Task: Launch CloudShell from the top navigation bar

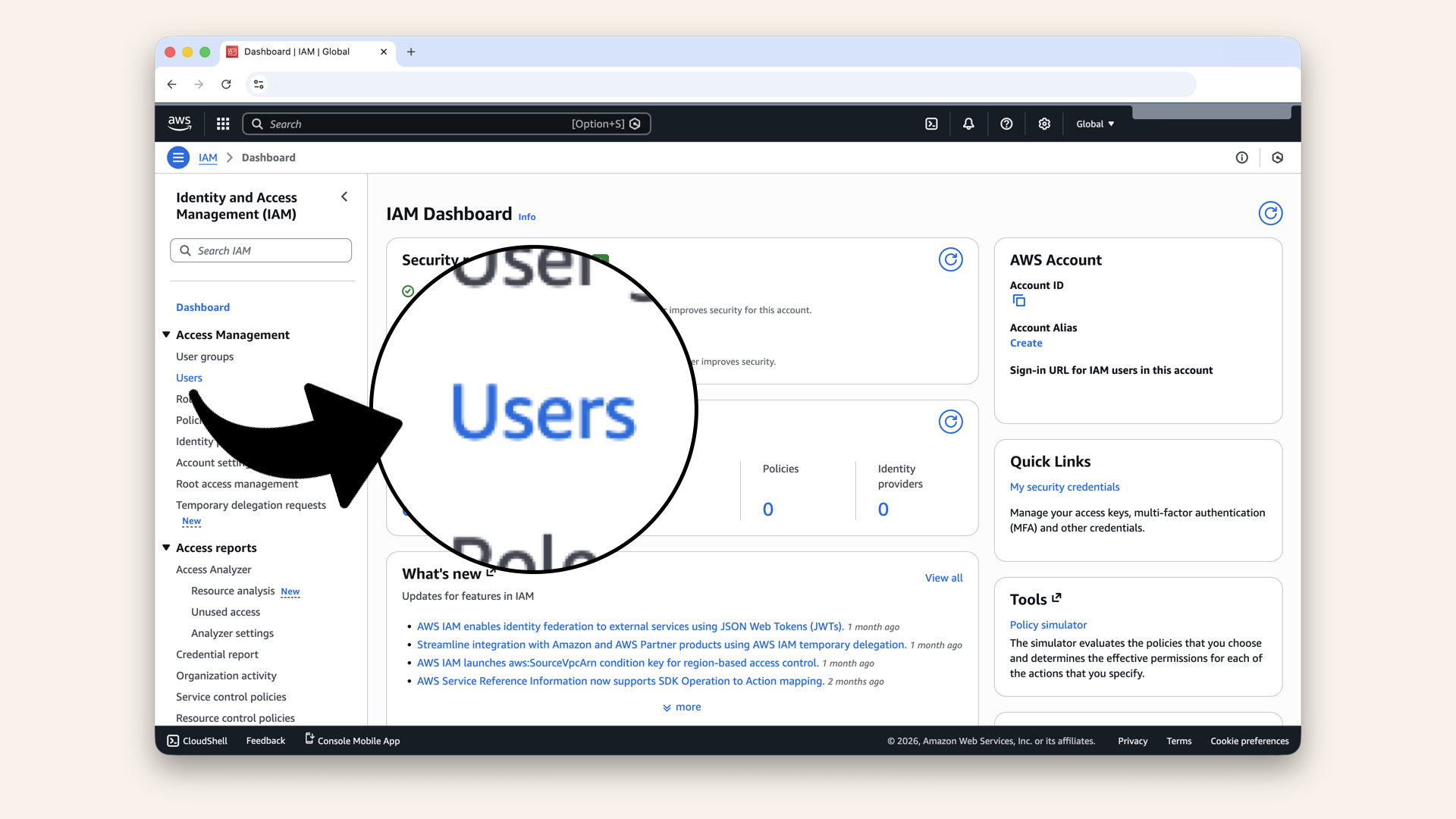Action: pyautogui.click(x=931, y=124)
